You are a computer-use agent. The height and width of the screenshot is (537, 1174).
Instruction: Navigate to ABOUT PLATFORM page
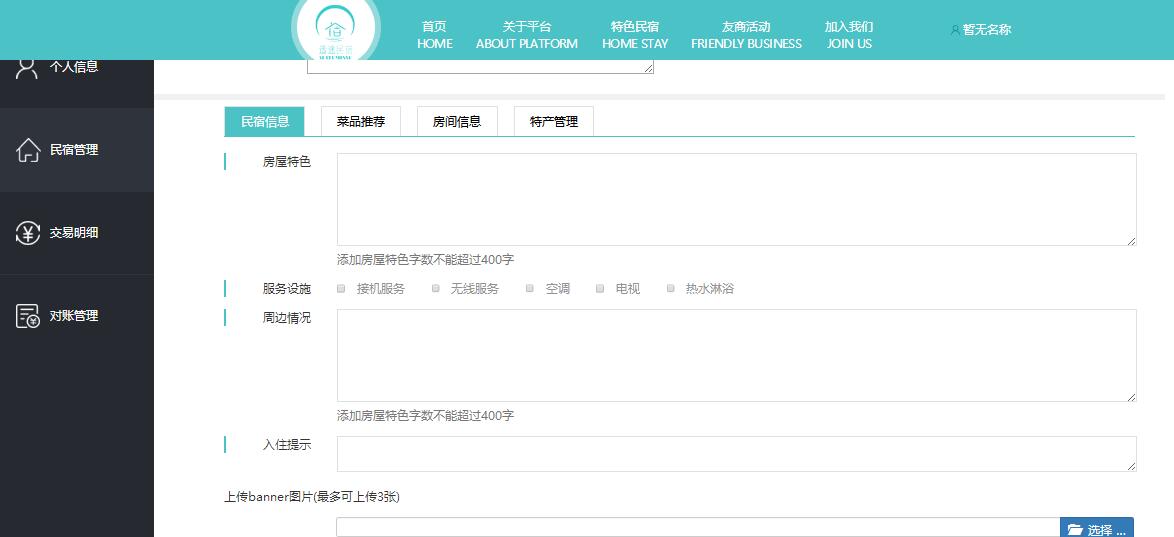coord(526,35)
